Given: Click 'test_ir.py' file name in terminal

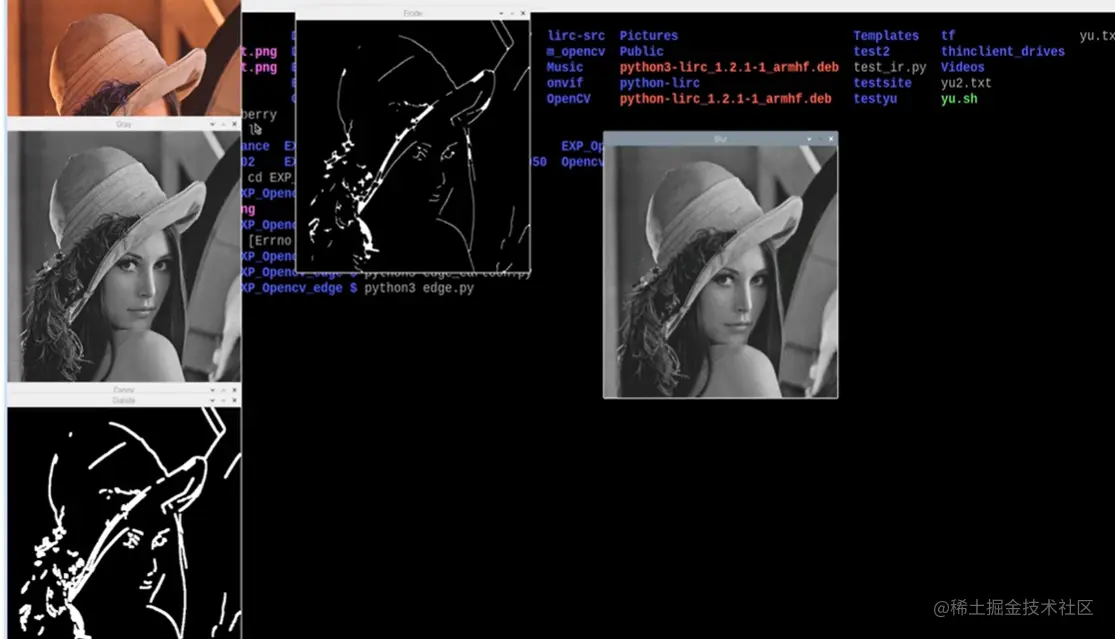Looking at the screenshot, I should [x=890, y=67].
